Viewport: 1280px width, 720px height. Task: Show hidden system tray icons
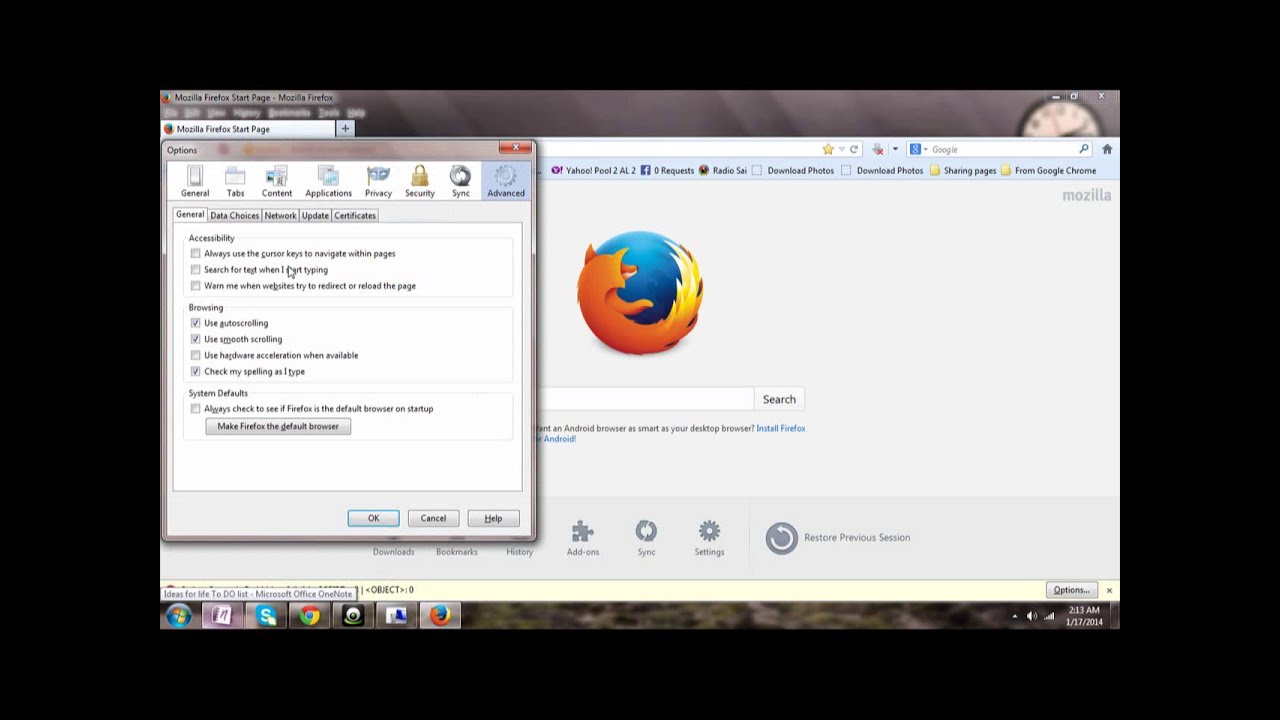click(1015, 616)
